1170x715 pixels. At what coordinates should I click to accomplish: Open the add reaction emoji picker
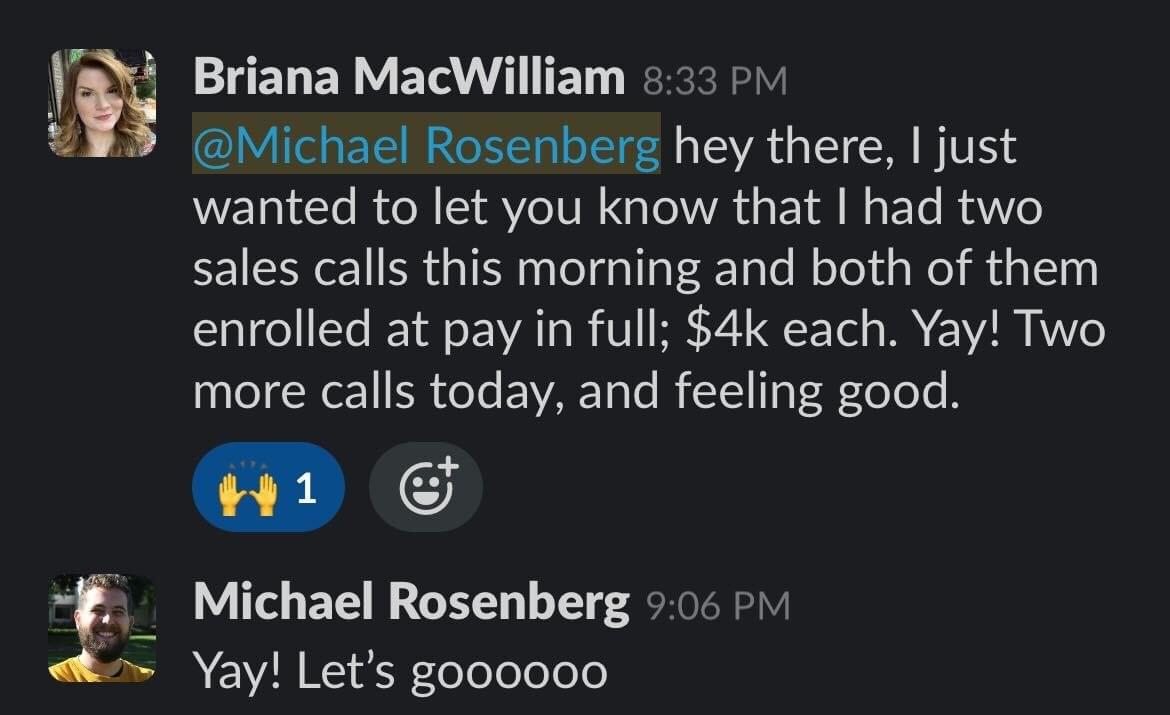(x=426, y=487)
